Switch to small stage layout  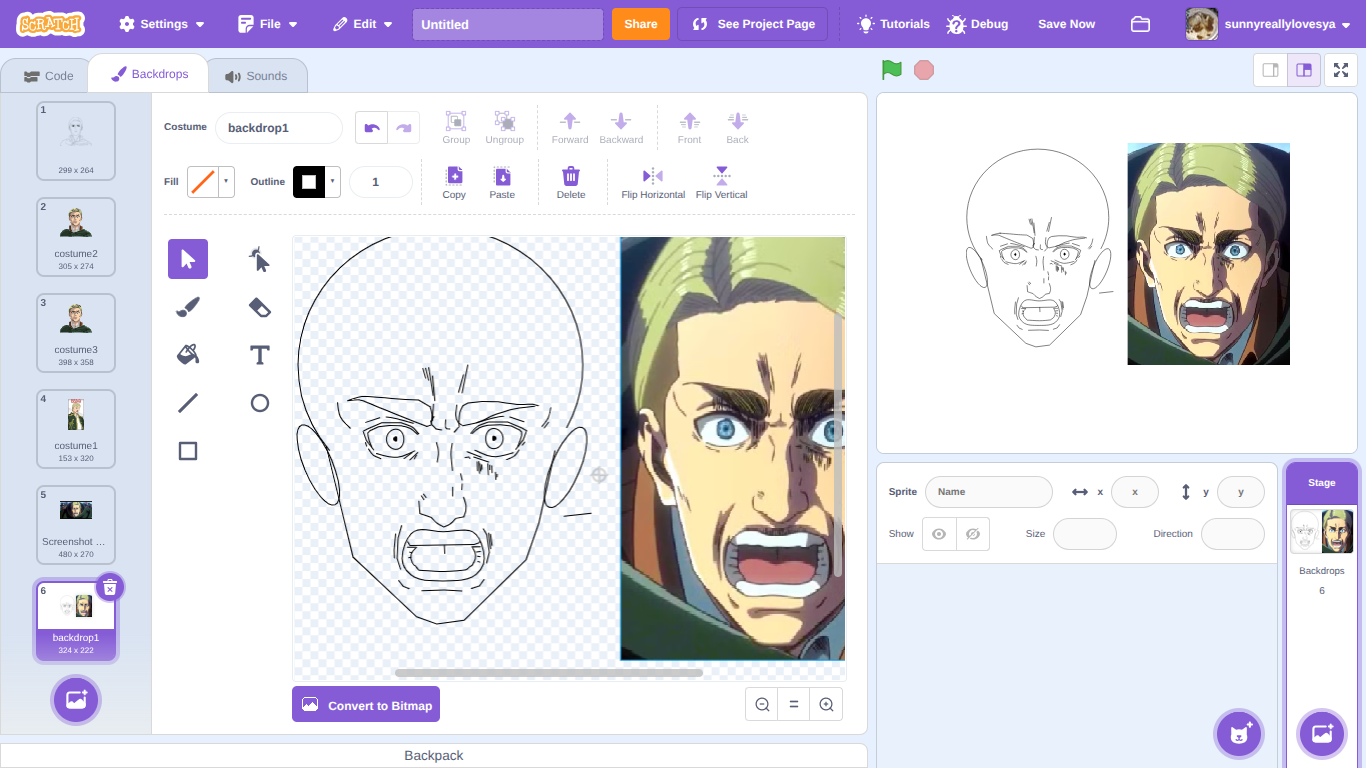pyautogui.click(x=1271, y=70)
